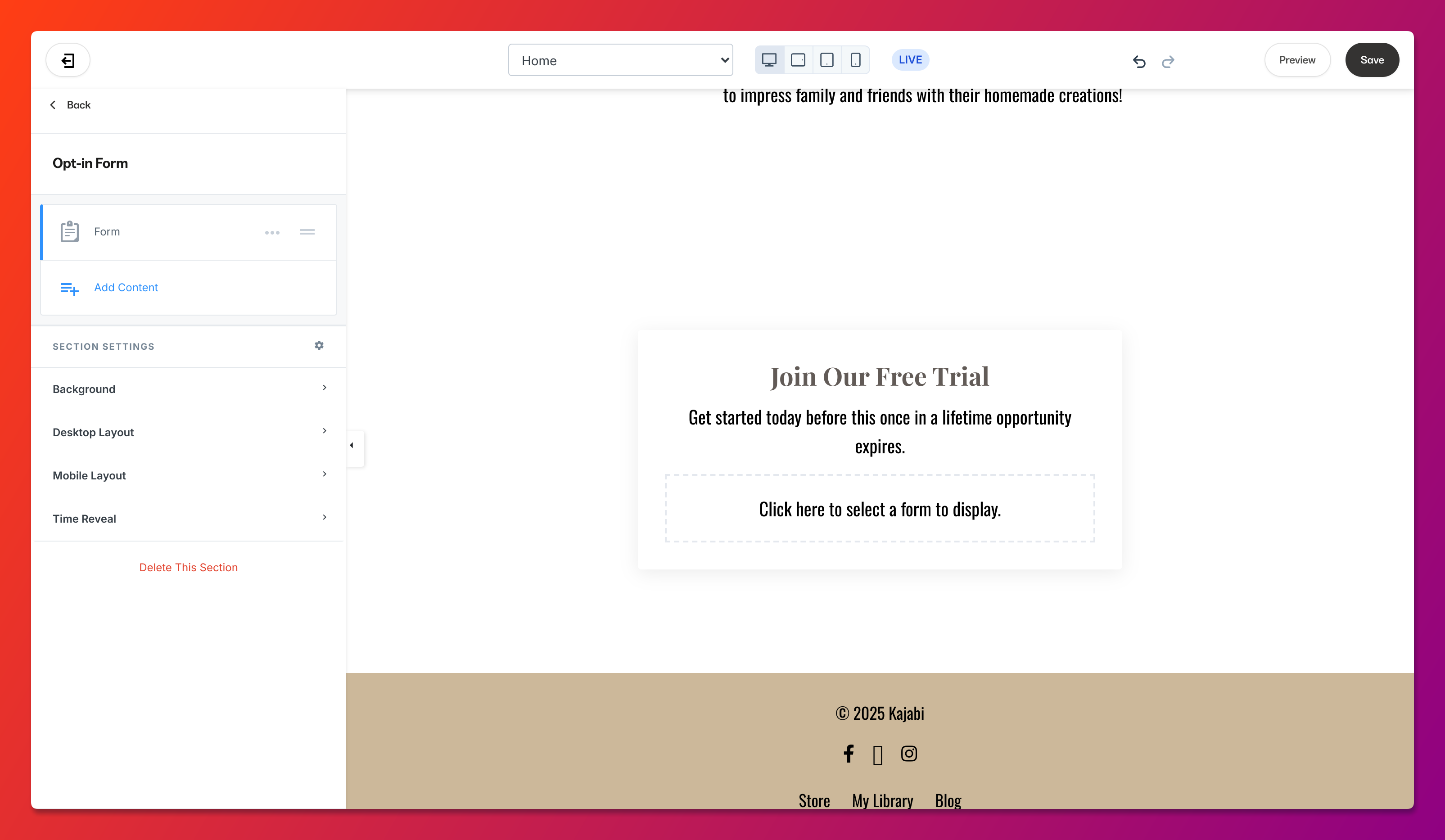Viewport: 1445px width, 840px height.
Task: Click the redo arrow icon
Action: point(1168,61)
